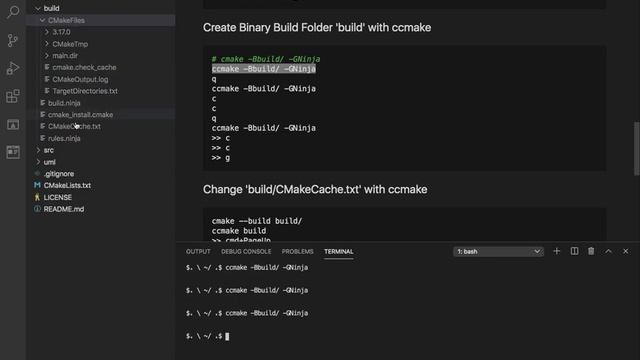
Task: Maximize the panel with up chevron
Action: pyautogui.click(x=609, y=251)
